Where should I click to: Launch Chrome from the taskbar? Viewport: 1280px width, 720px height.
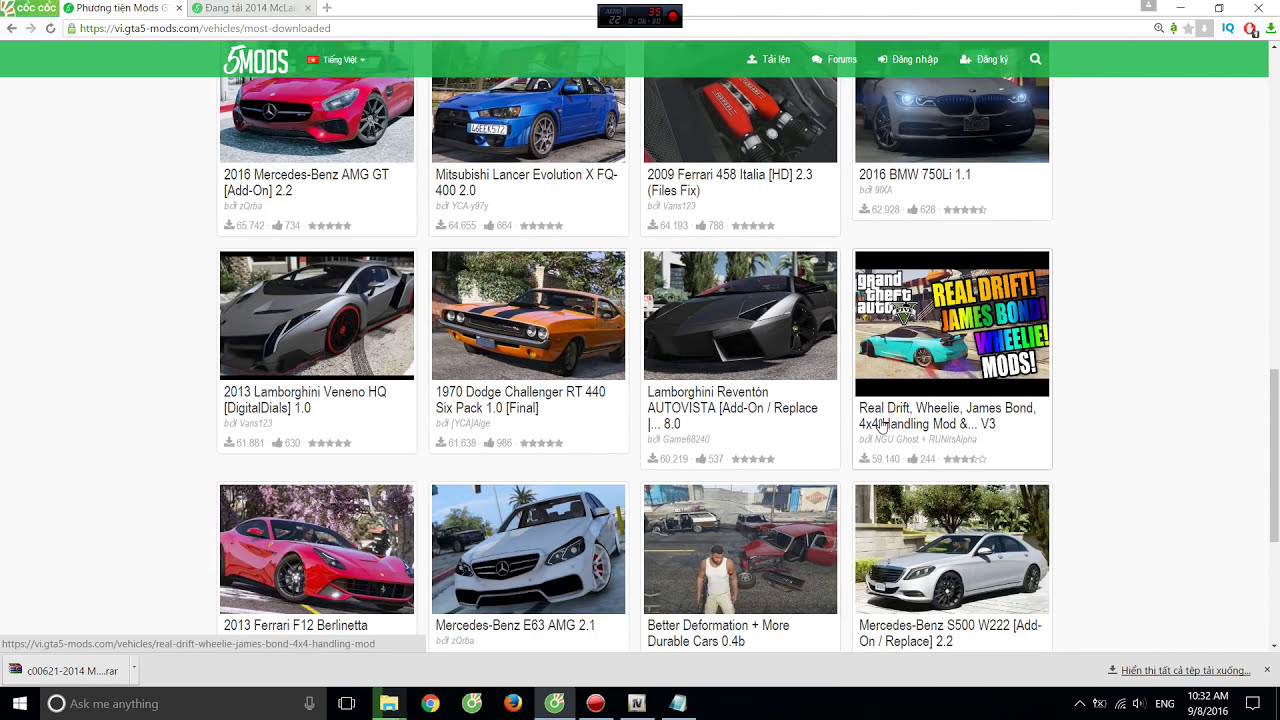click(x=430, y=703)
